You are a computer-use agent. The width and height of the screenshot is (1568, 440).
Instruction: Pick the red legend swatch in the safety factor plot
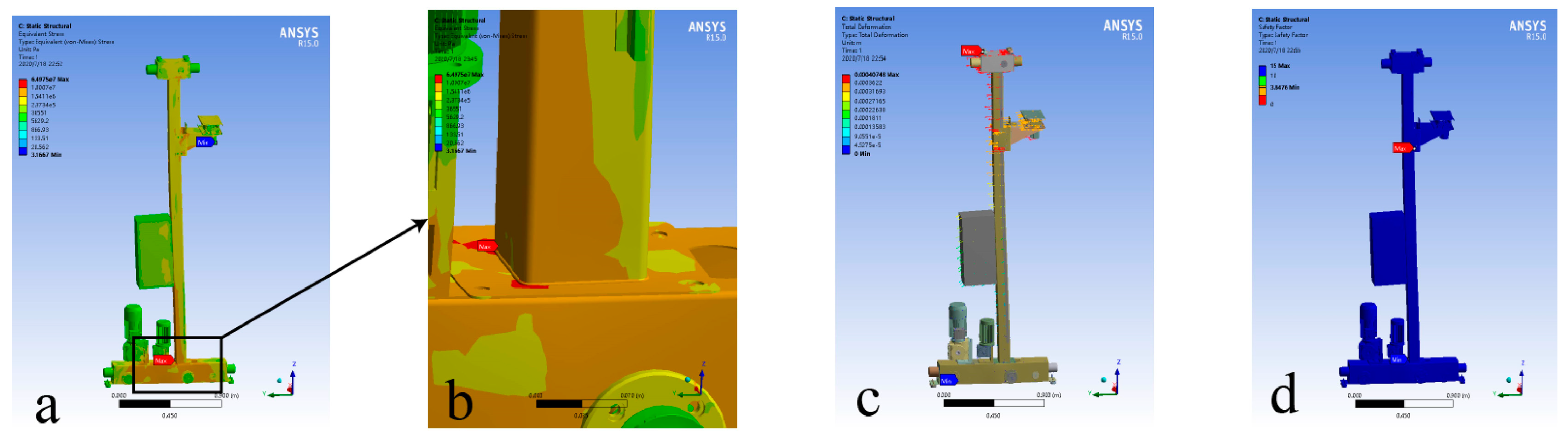(1262, 99)
